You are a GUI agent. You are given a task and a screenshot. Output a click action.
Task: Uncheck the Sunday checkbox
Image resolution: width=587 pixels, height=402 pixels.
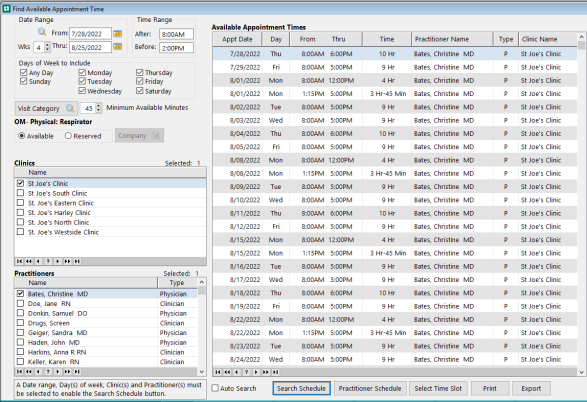click(x=24, y=81)
